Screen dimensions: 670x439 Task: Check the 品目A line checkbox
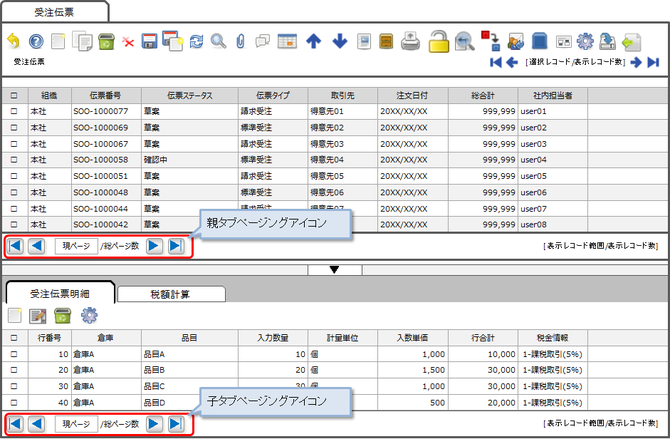point(14,354)
